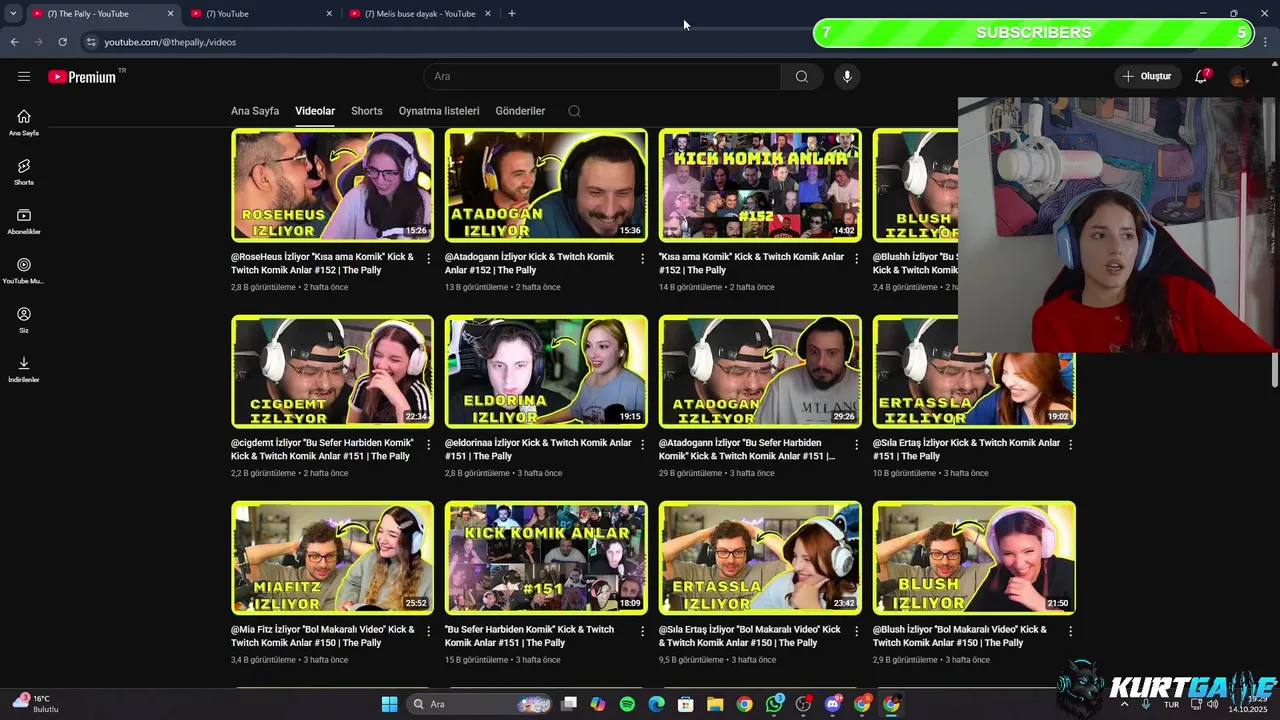Open the eldorinaa İzliyor #151 video title

coord(538,450)
